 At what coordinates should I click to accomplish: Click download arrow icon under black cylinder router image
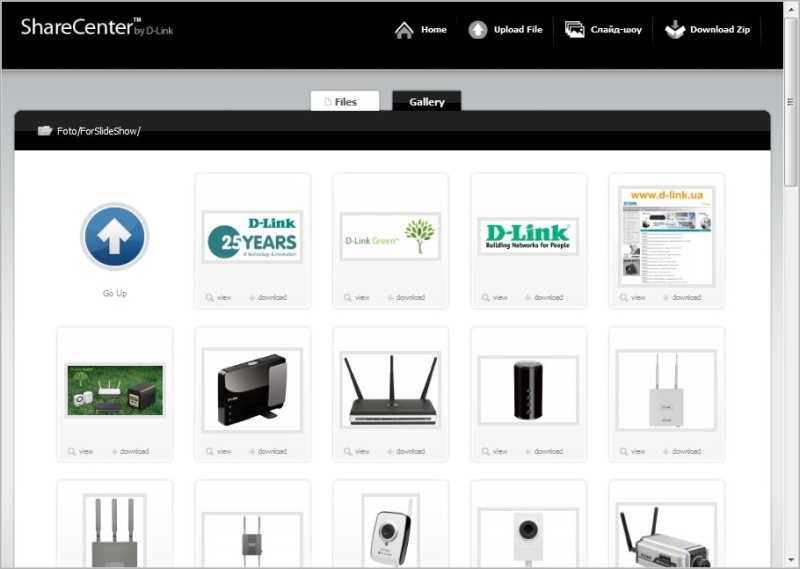coord(528,452)
